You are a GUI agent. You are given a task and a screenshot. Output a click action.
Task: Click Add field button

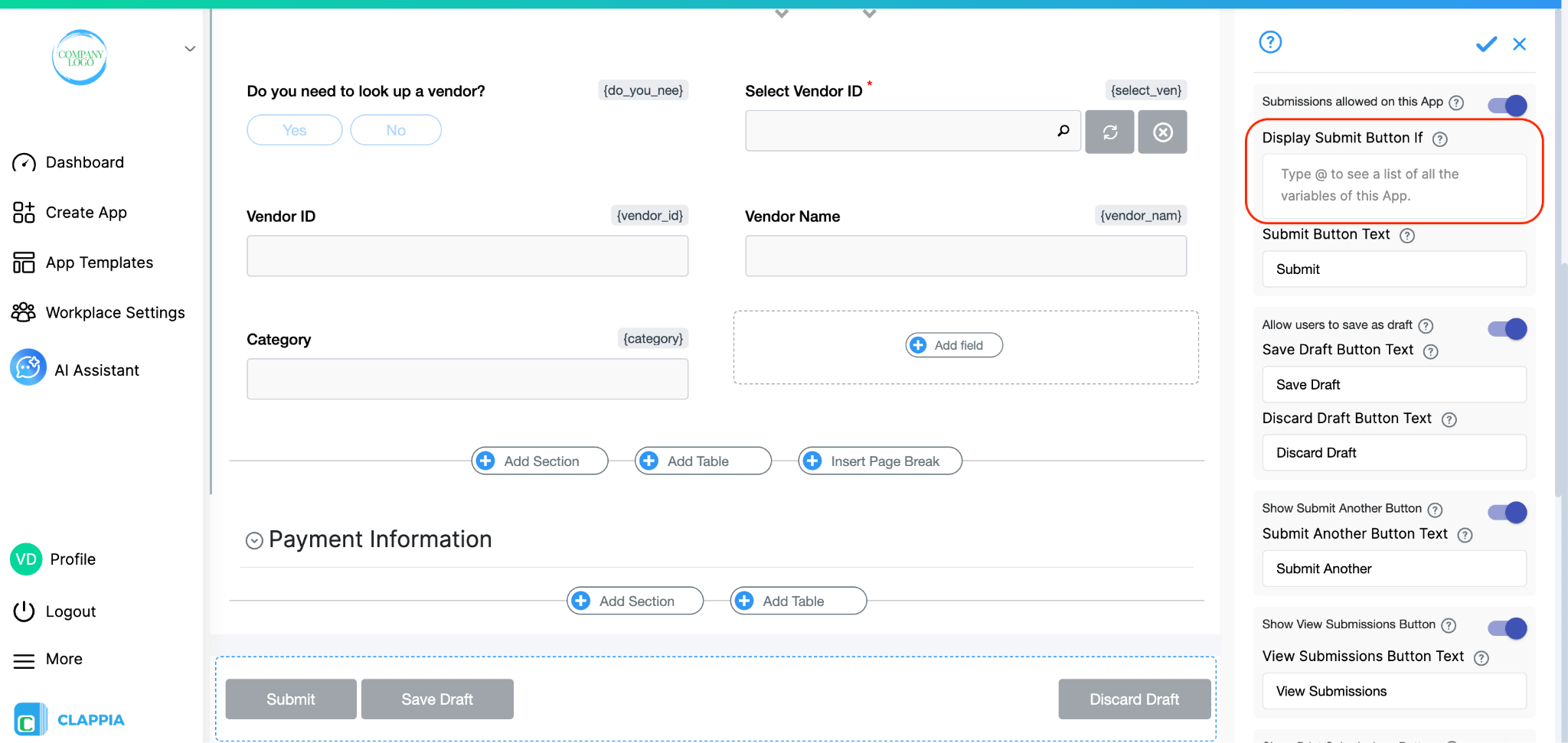[954, 345]
